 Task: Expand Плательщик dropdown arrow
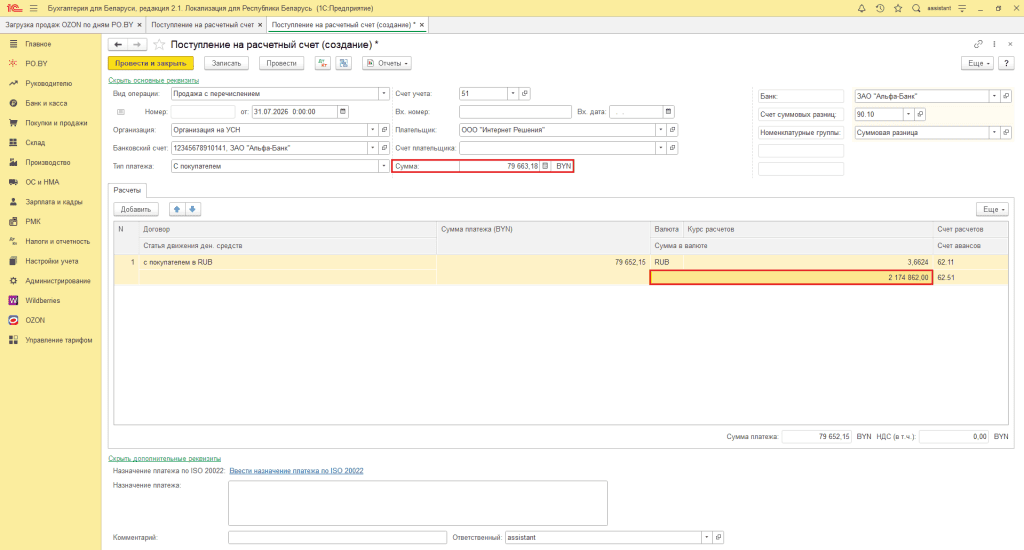pyautogui.click(x=660, y=130)
